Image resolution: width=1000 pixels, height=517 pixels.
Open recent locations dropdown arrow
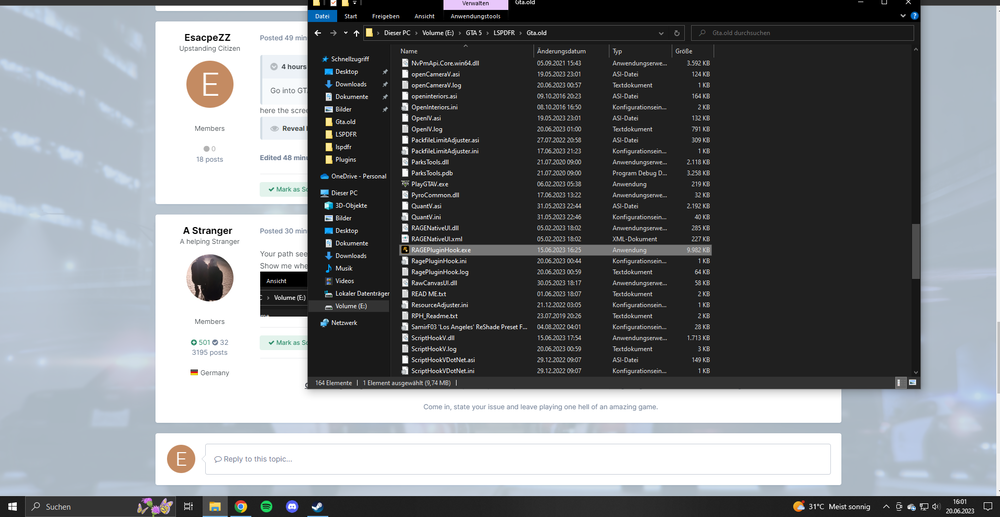click(x=346, y=33)
